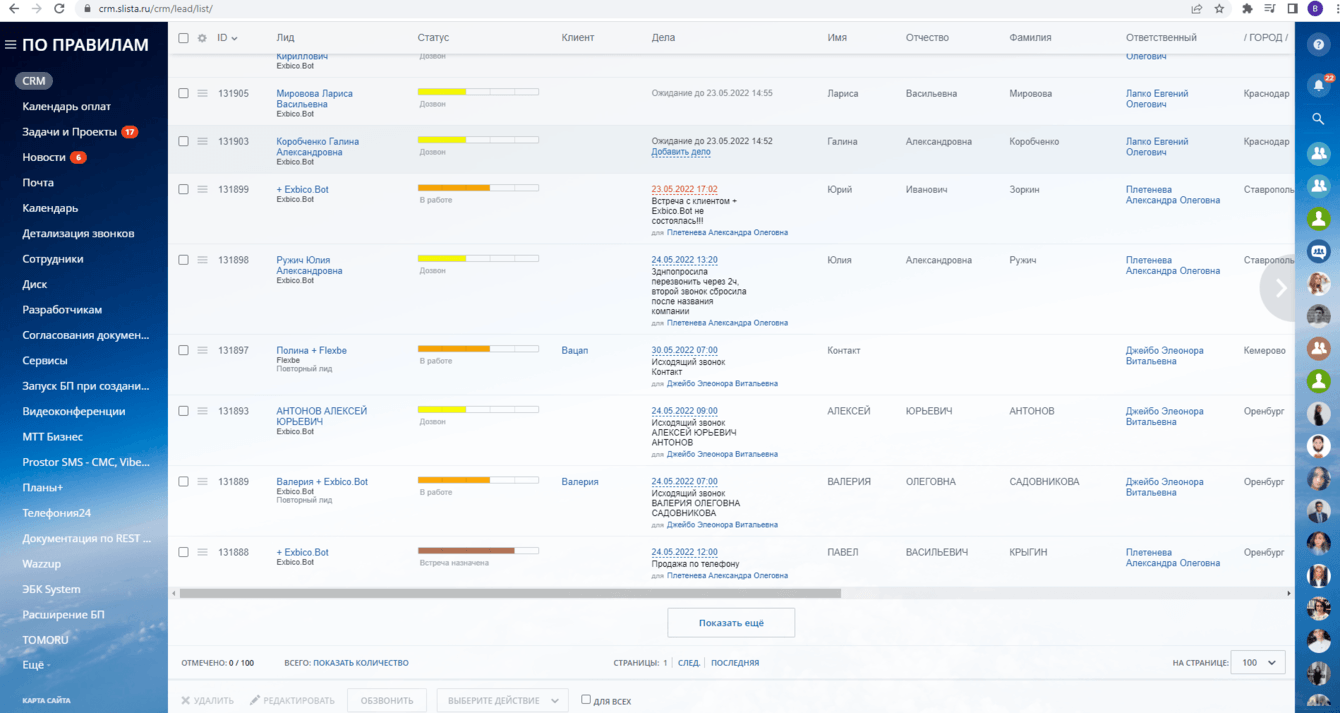Expand the 'Выберите действие' dropdown
Image resolution: width=1340 pixels, height=713 pixels.
(502, 700)
